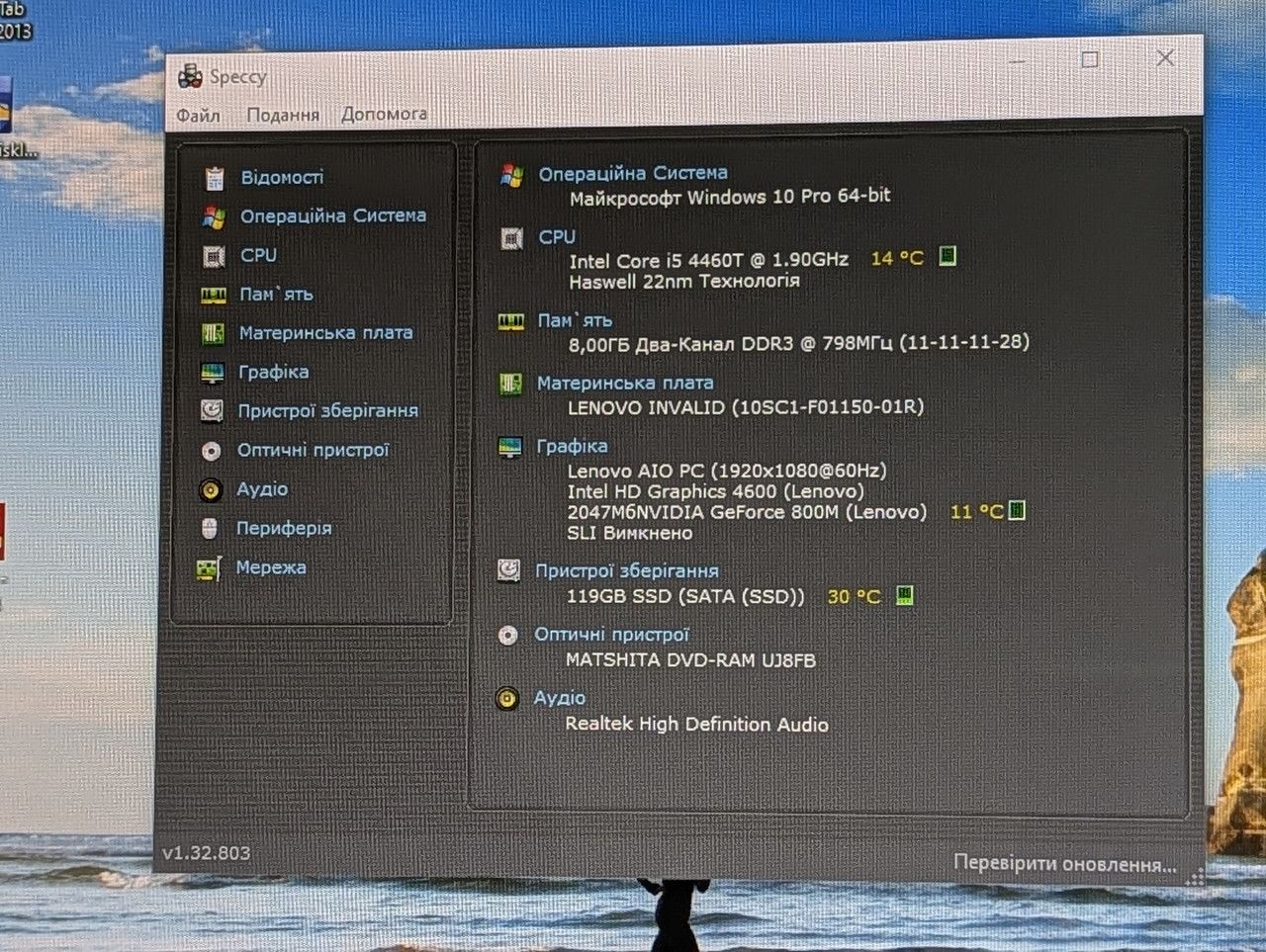
Task: Click the Аудіо heading link in summary
Action: [560, 698]
